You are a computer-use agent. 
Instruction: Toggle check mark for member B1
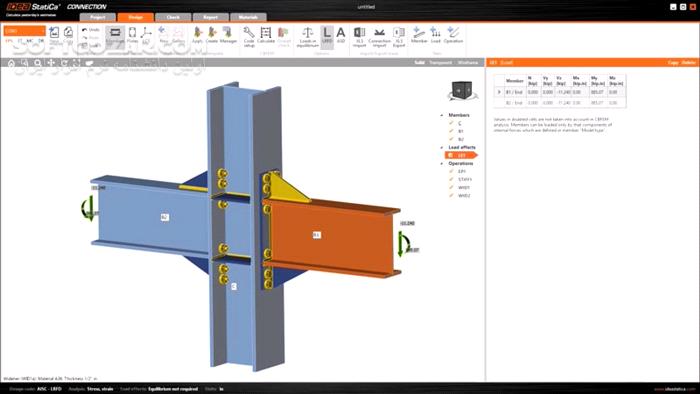point(451,131)
